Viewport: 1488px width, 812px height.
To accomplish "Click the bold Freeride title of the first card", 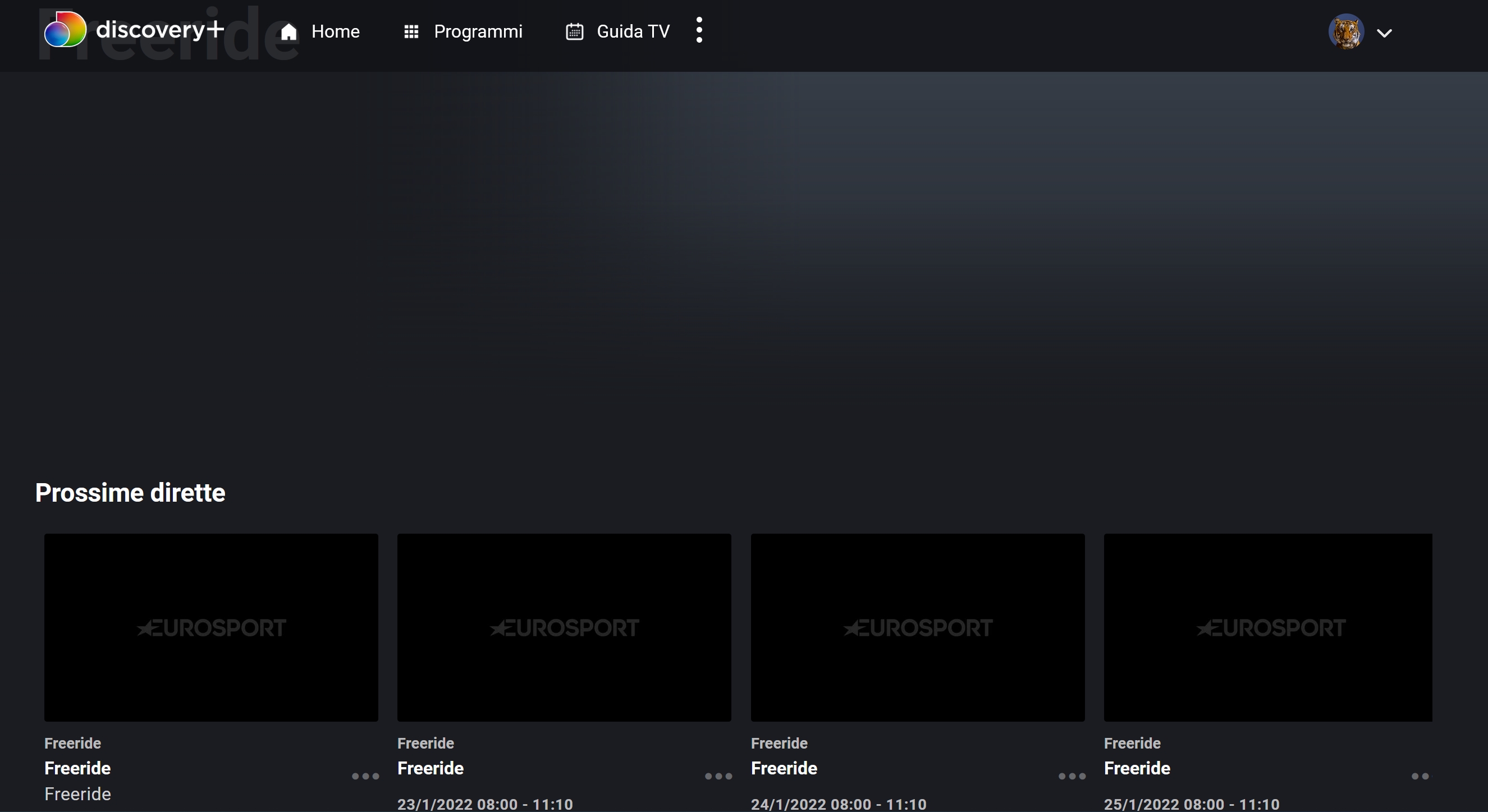I will (x=77, y=768).
